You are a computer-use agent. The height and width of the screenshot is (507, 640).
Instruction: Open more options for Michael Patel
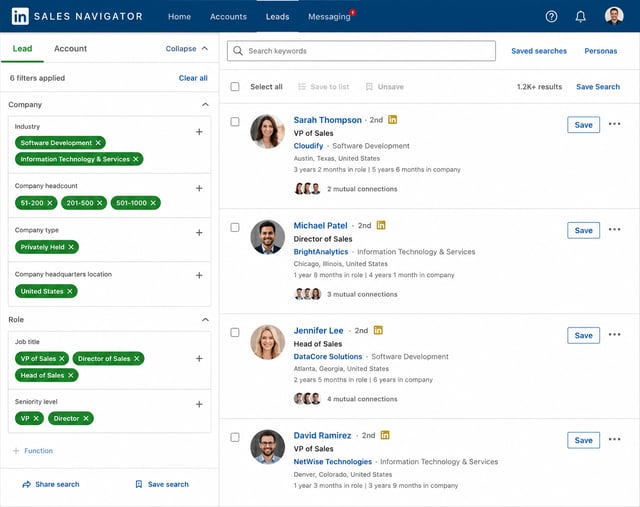point(614,229)
